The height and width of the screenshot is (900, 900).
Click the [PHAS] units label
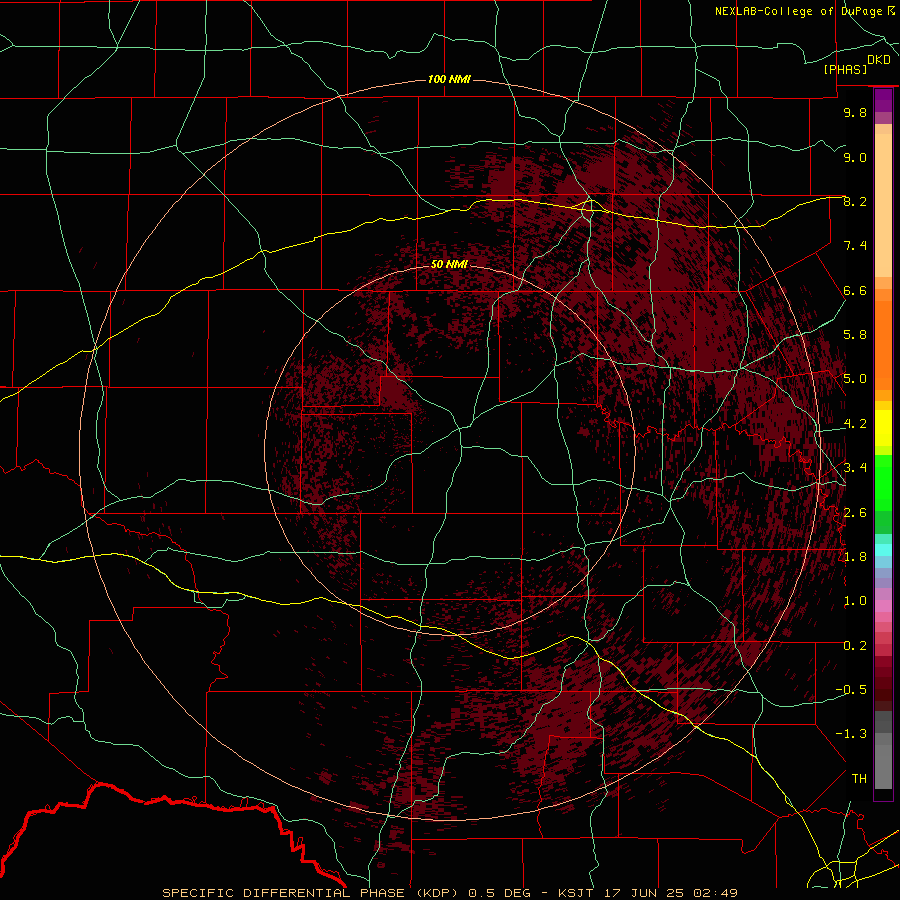pyautogui.click(x=845, y=69)
